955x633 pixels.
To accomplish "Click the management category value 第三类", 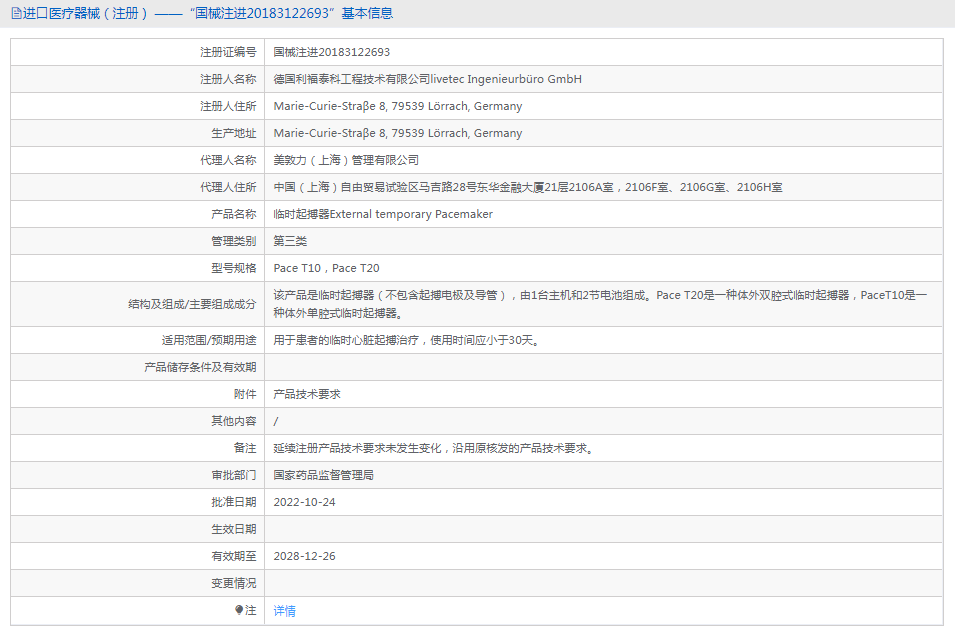I will pyautogui.click(x=290, y=241).
